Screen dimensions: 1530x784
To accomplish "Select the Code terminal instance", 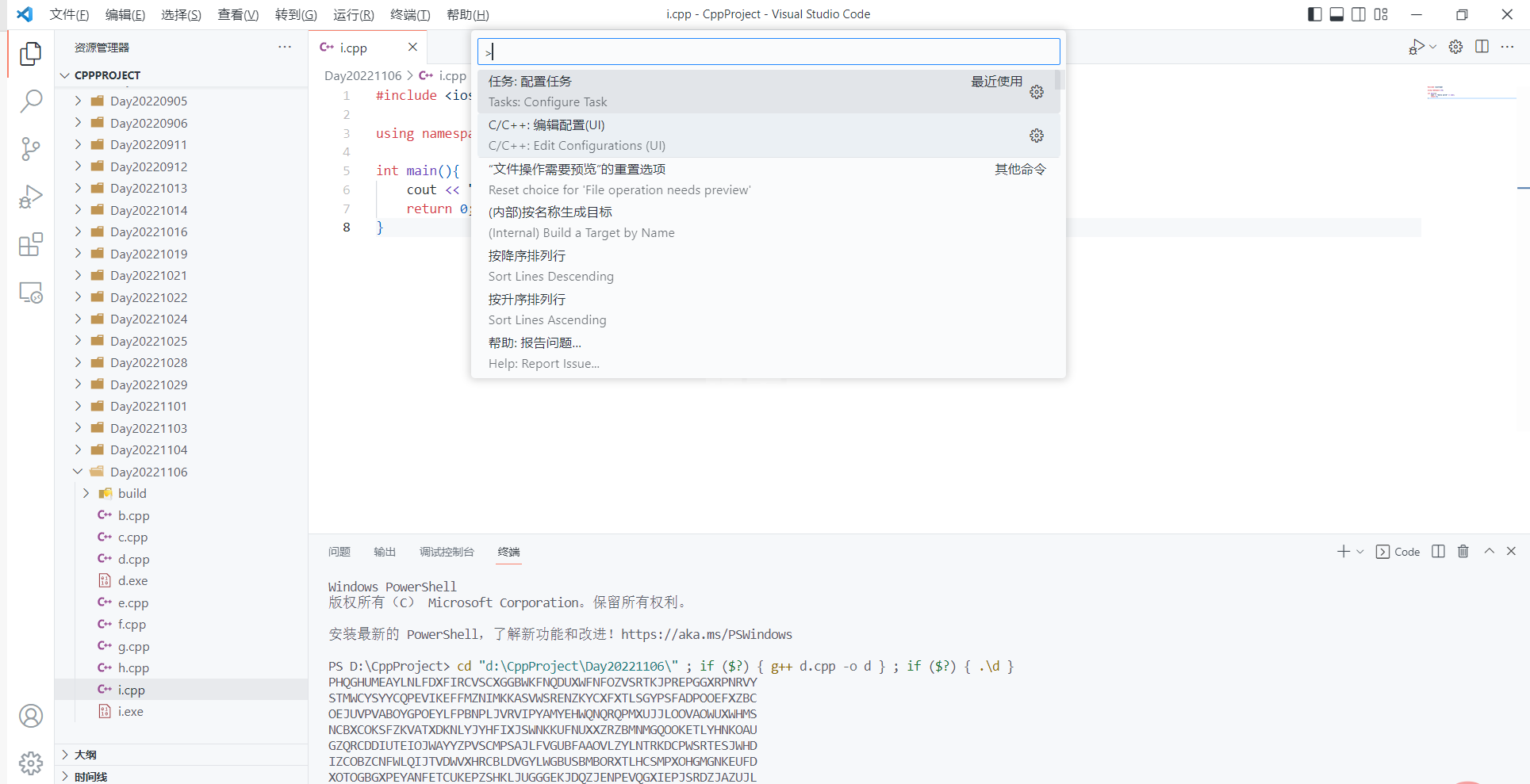I will (1398, 552).
